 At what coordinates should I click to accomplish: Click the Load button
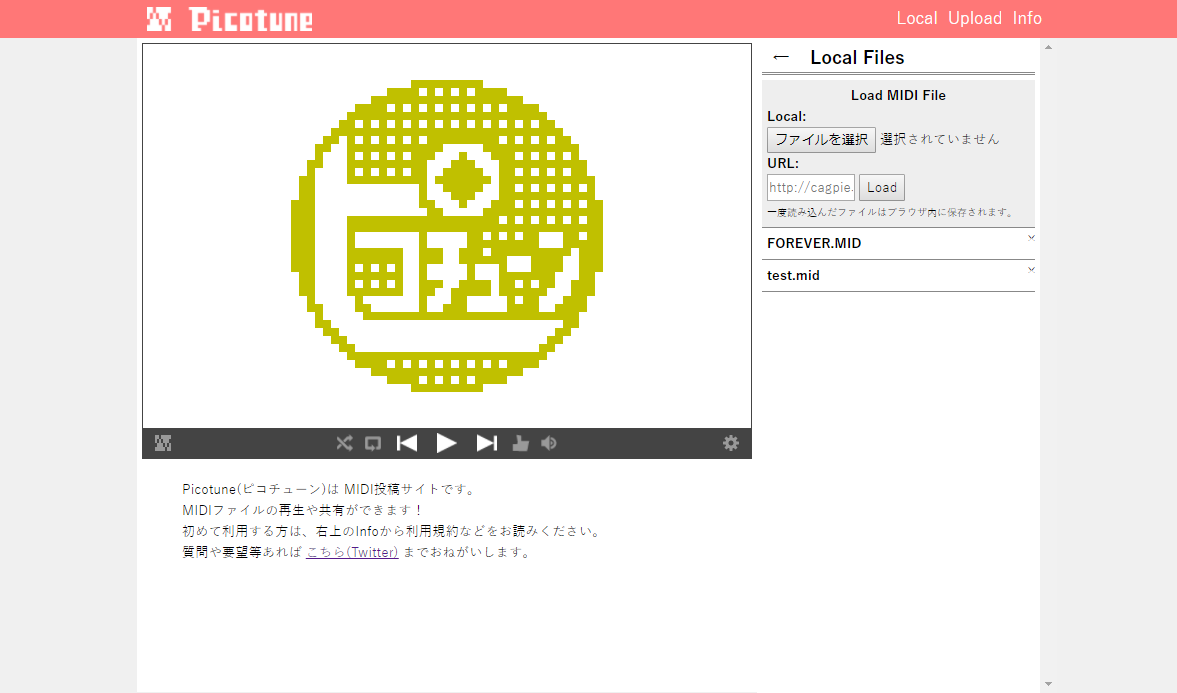point(881,188)
